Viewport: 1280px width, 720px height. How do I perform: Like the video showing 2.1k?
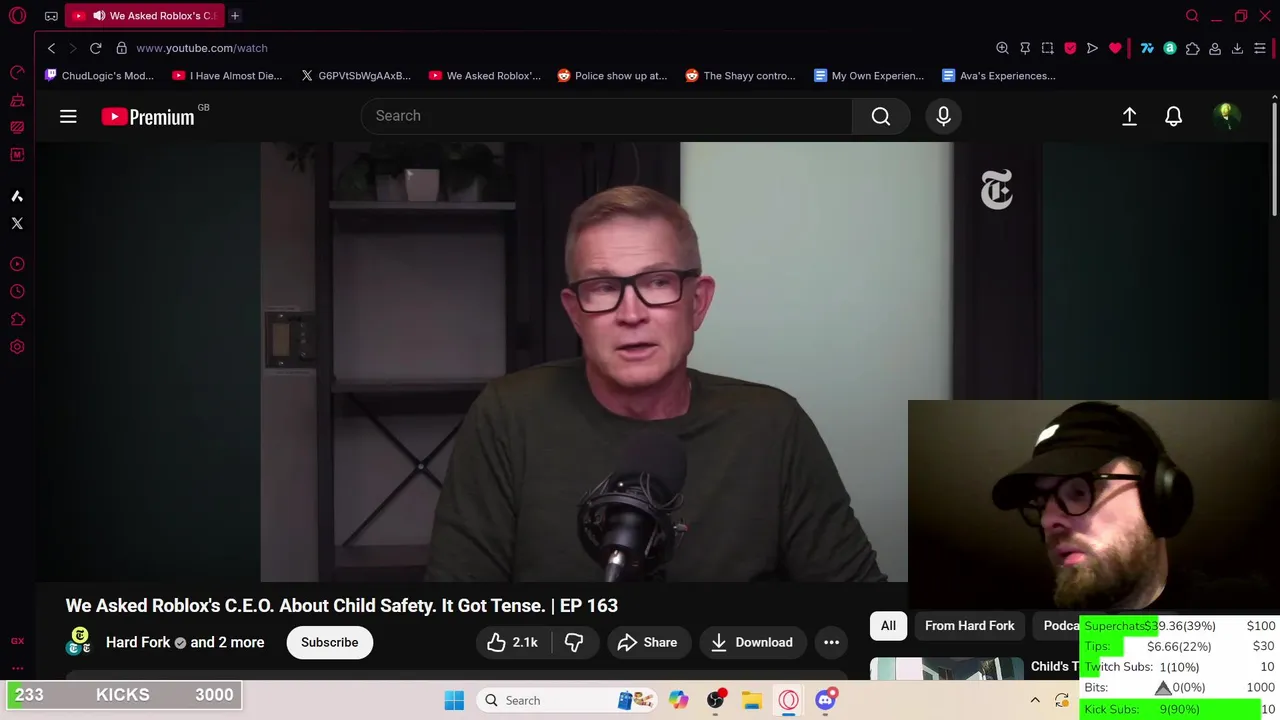pyautogui.click(x=512, y=642)
